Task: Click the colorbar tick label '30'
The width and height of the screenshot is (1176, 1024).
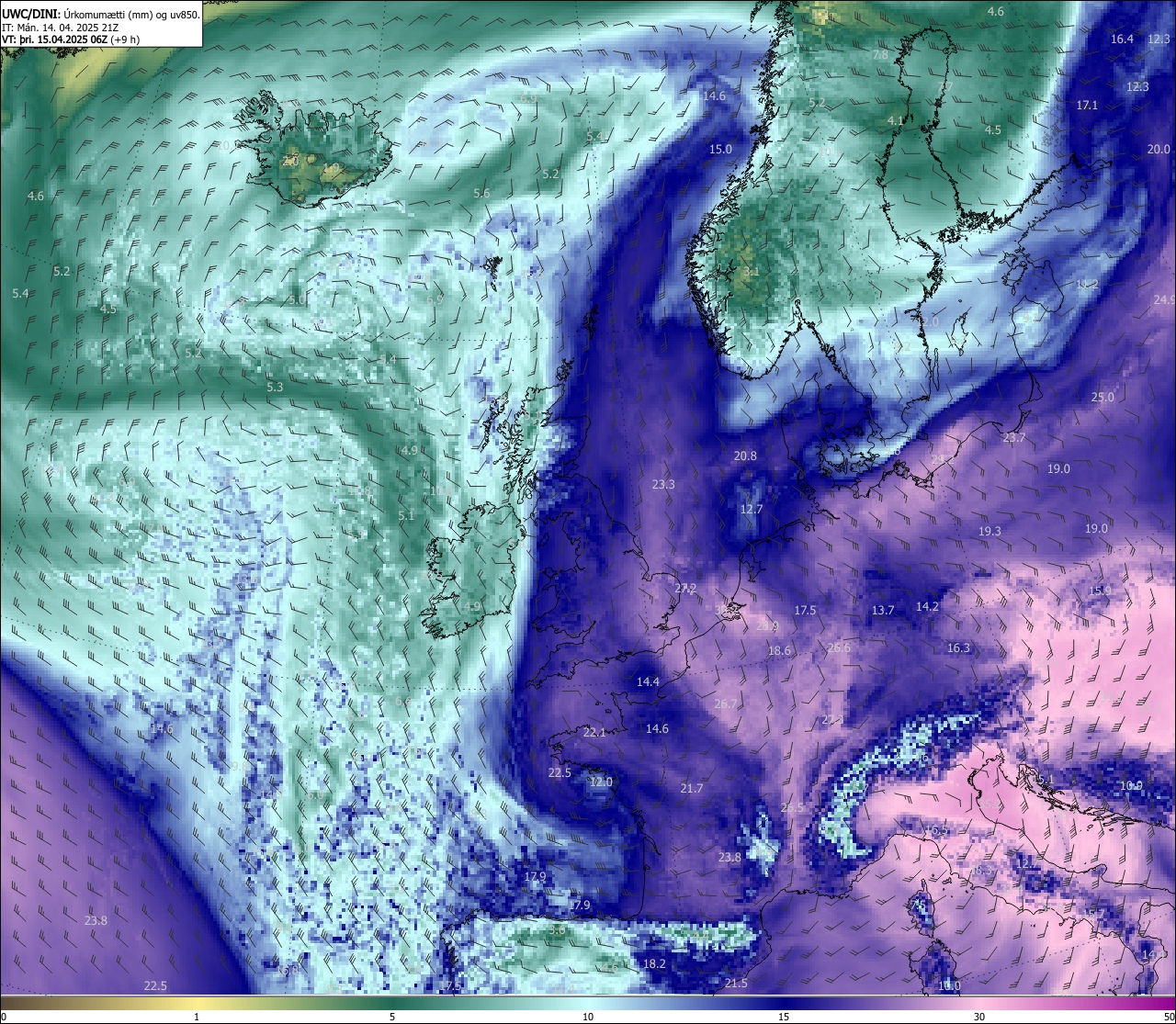Action: (x=979, y=1017)
